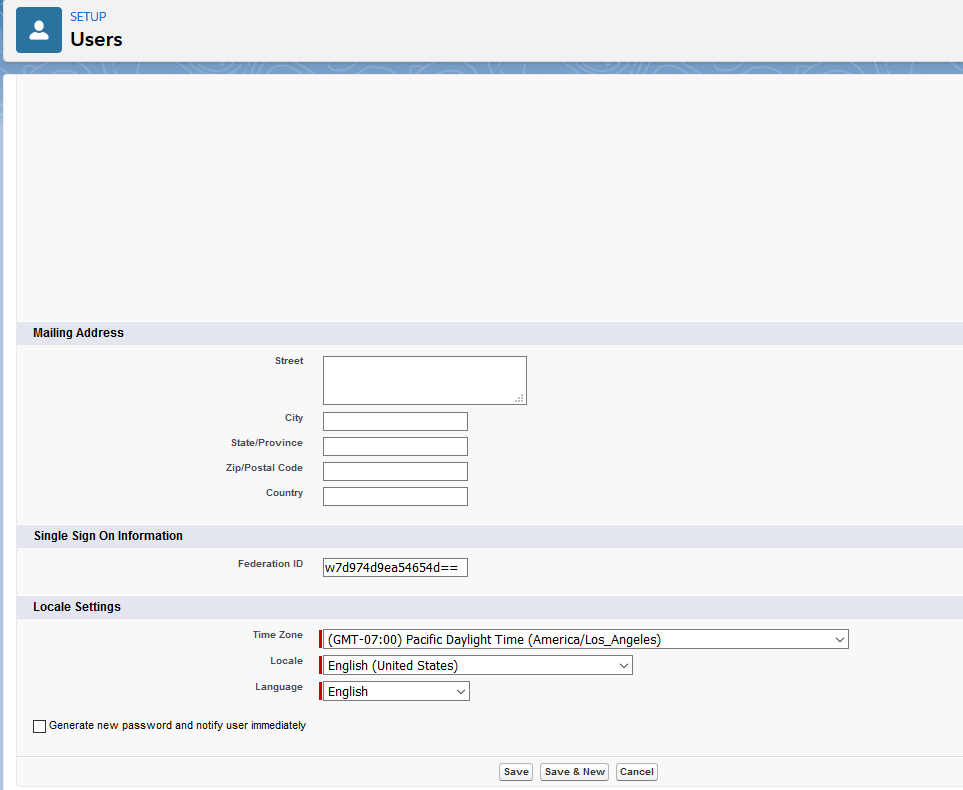
Task: Click the Language dropdown arrow chevron
Action: click(461, 691)
